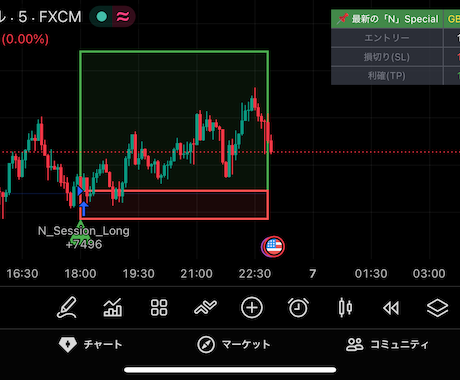The height and width of the screenshot is (380, 460).
Task: Tap the US flag economic event marker
Action: click(x=273, y=247)
